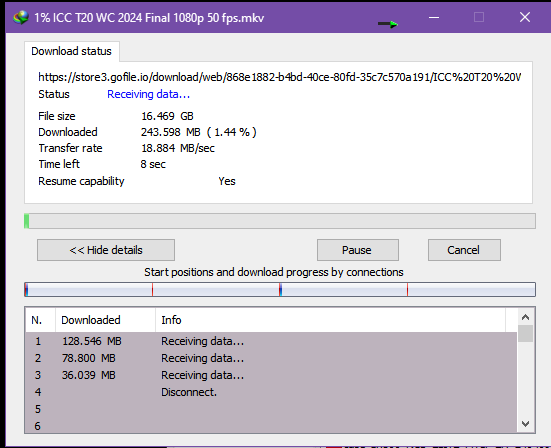
Task: Cancel the download
Action: coord(464,250)
